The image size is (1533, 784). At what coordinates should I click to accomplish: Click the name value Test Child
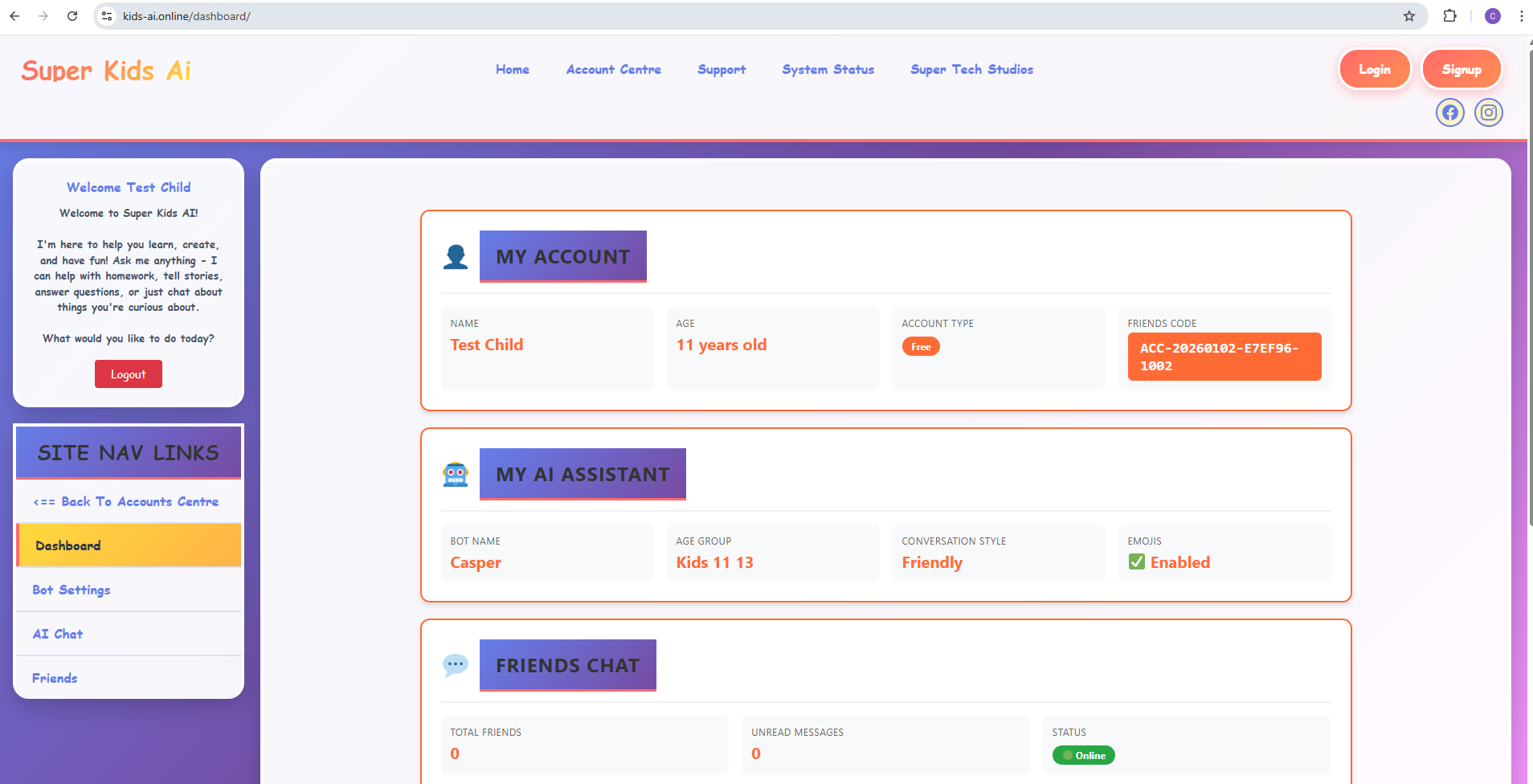pos(487,345)
